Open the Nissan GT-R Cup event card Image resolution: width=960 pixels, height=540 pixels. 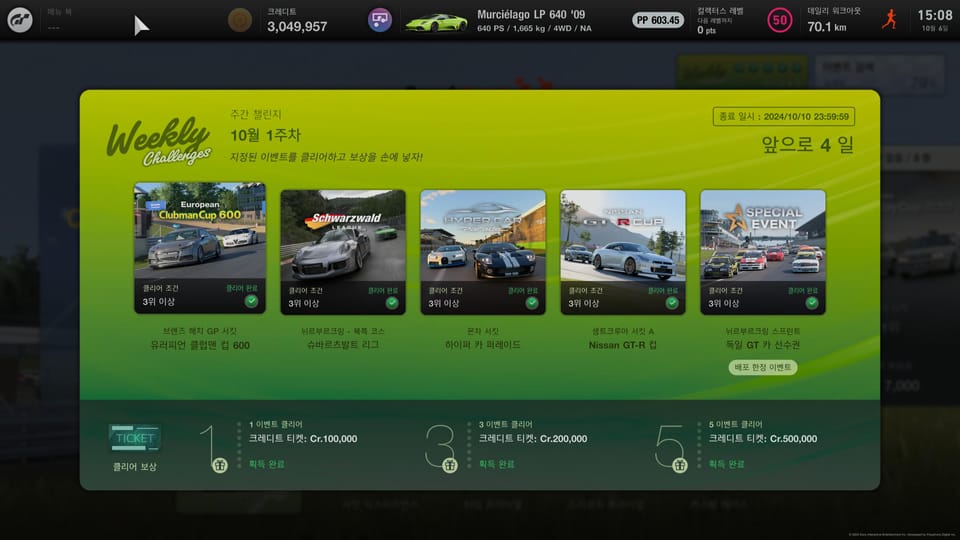pos(623,252)
